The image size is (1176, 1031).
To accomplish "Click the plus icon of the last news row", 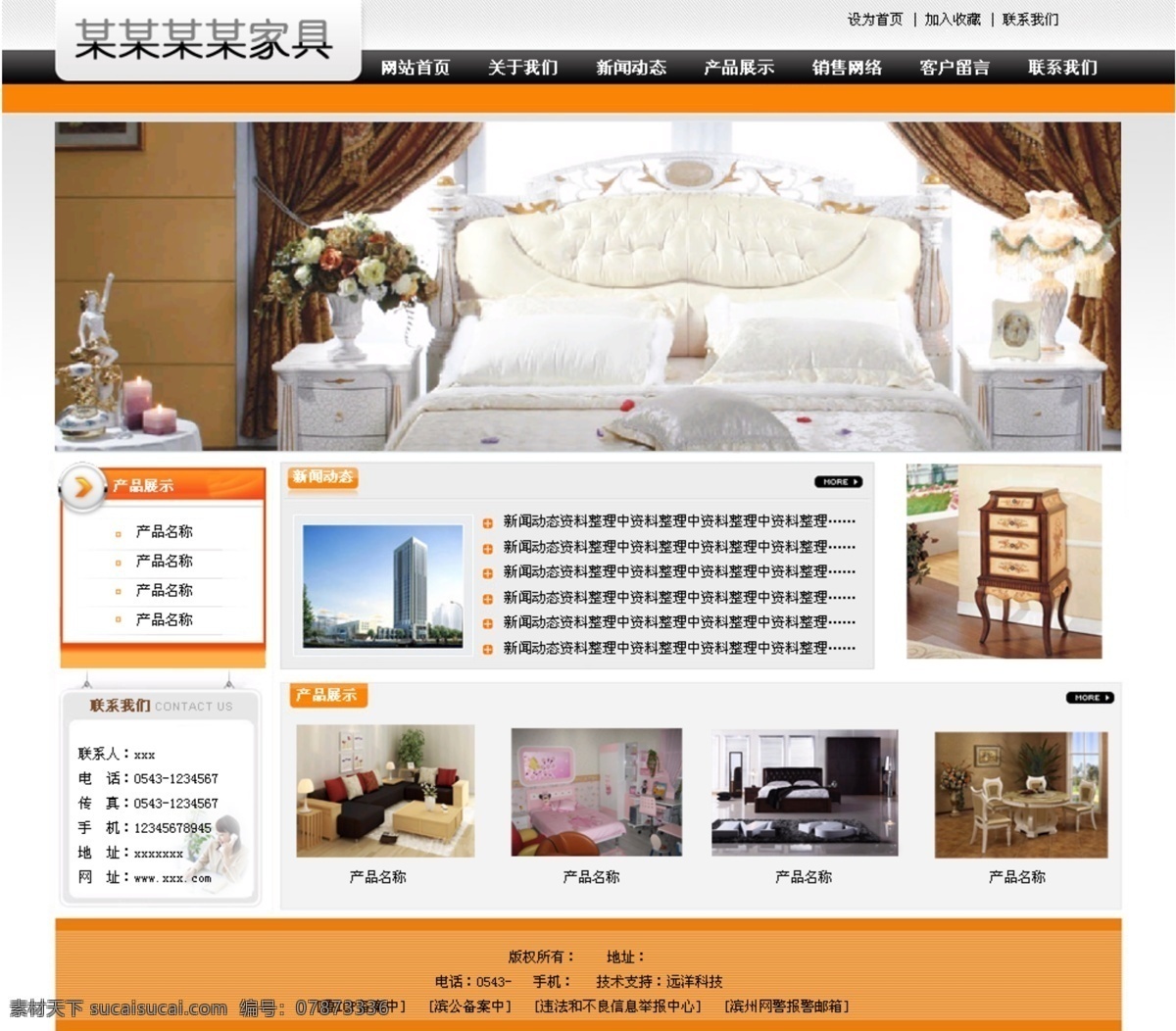I will point(487,649).
